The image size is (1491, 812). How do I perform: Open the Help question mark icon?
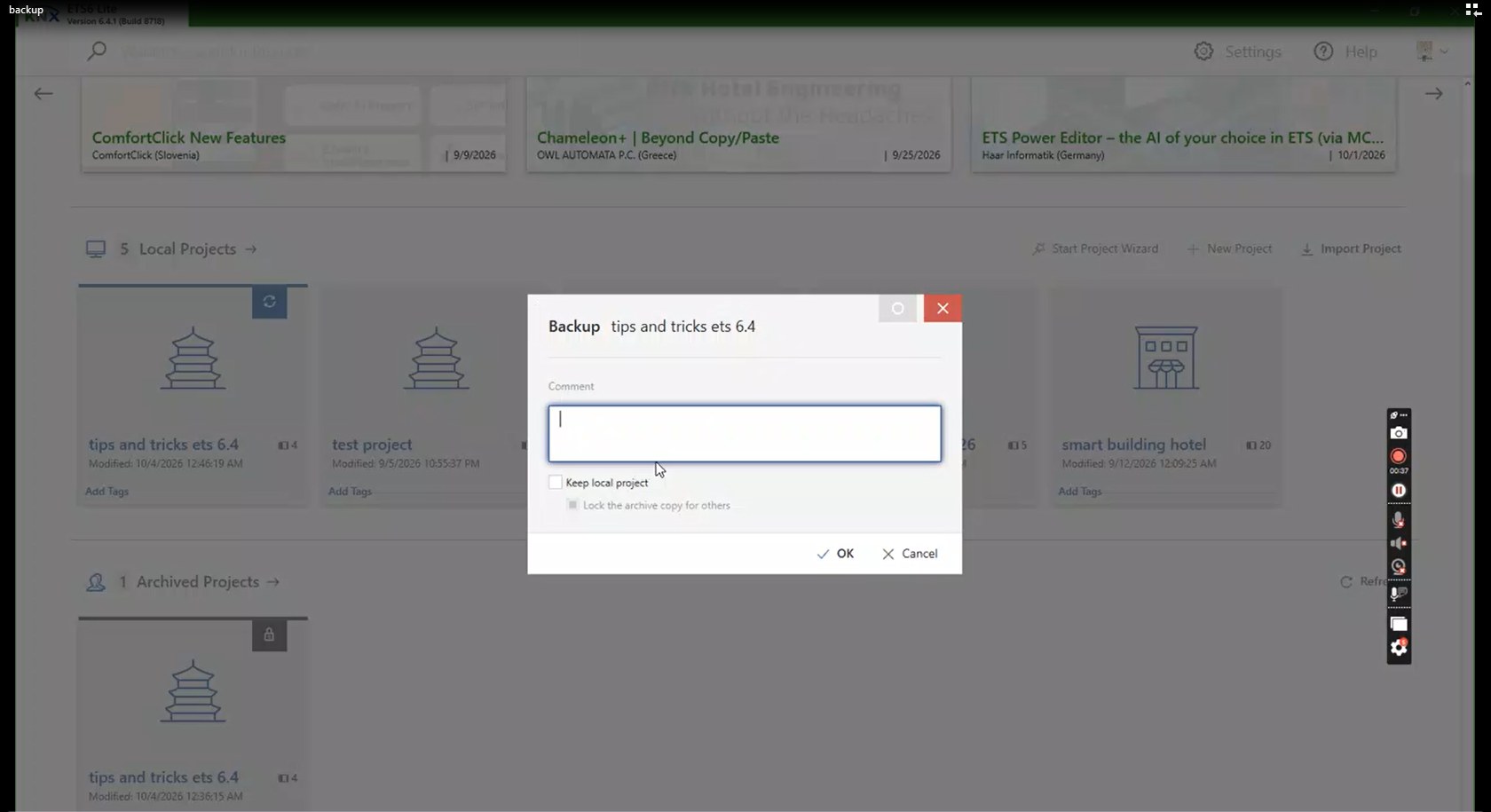point(1323,51)
